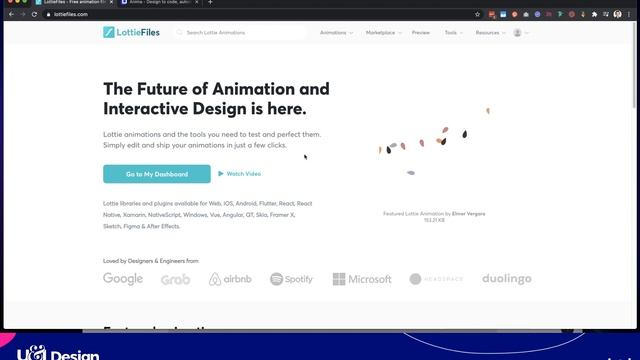
Task: Click the Chrome profile avatar
Action: pyautogui.click(x=618, y=14)
